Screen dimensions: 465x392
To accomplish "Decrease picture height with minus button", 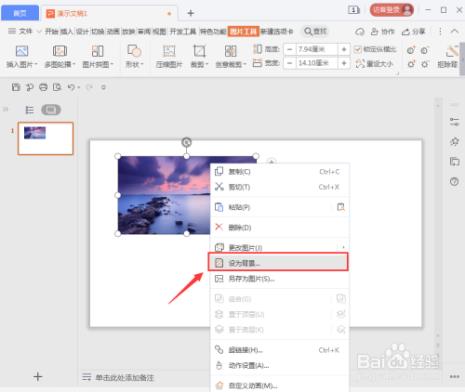I will (x=290, y=50).
